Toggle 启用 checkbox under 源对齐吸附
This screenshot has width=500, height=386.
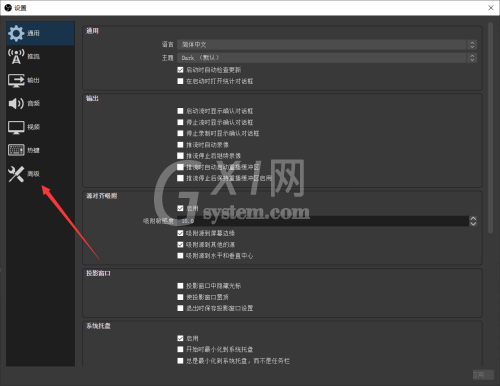(180, 208)
